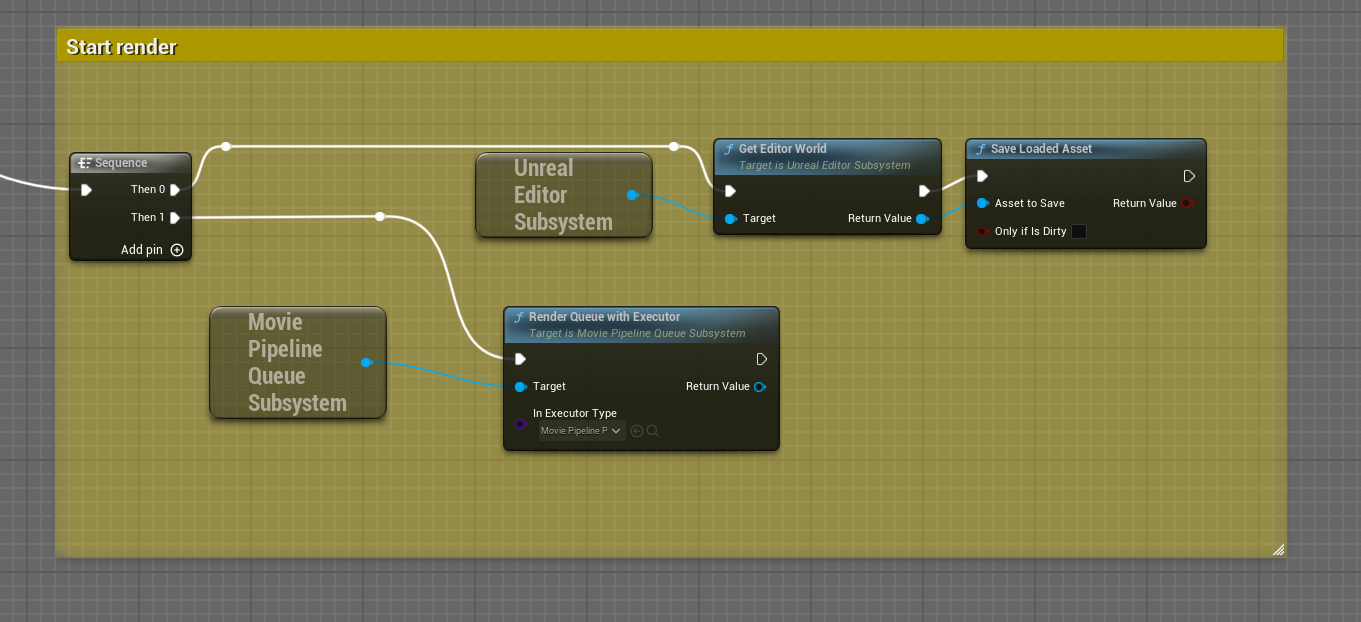Click the browse magnifier beside executor dropdown

(653, 431)
